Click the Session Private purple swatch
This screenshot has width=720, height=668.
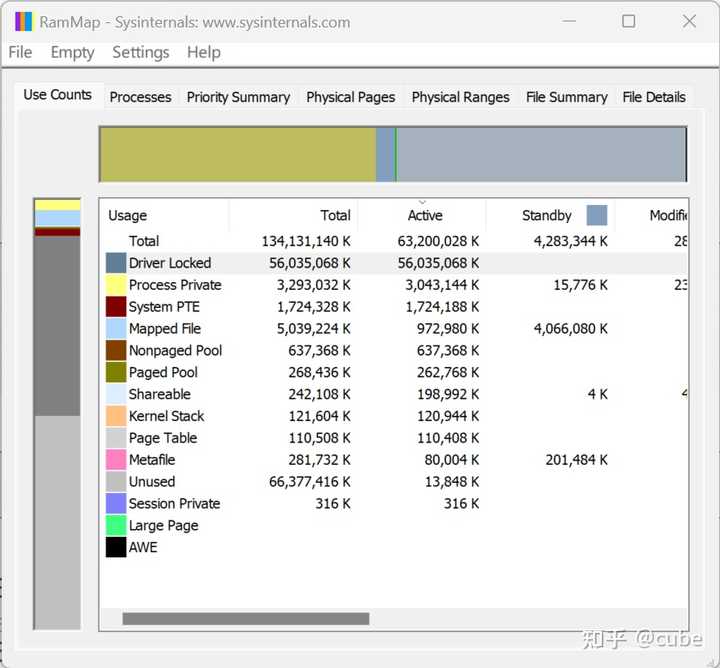coord(116,504)
